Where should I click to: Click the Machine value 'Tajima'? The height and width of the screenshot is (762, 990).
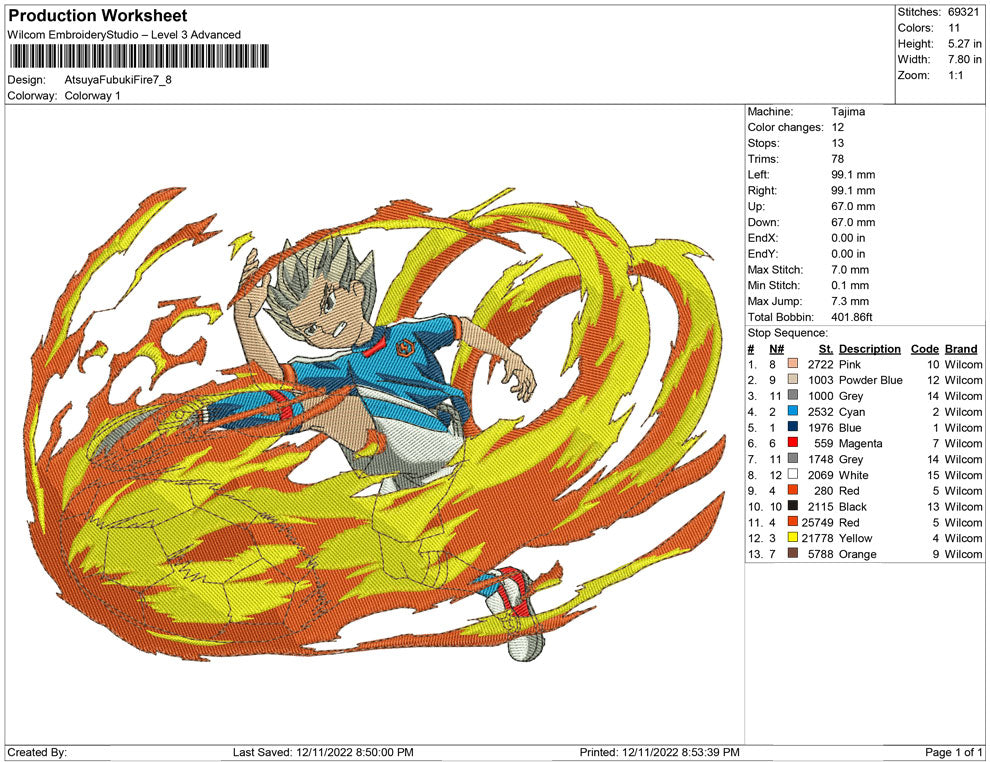pyautogui.click(x=848, y=111)
